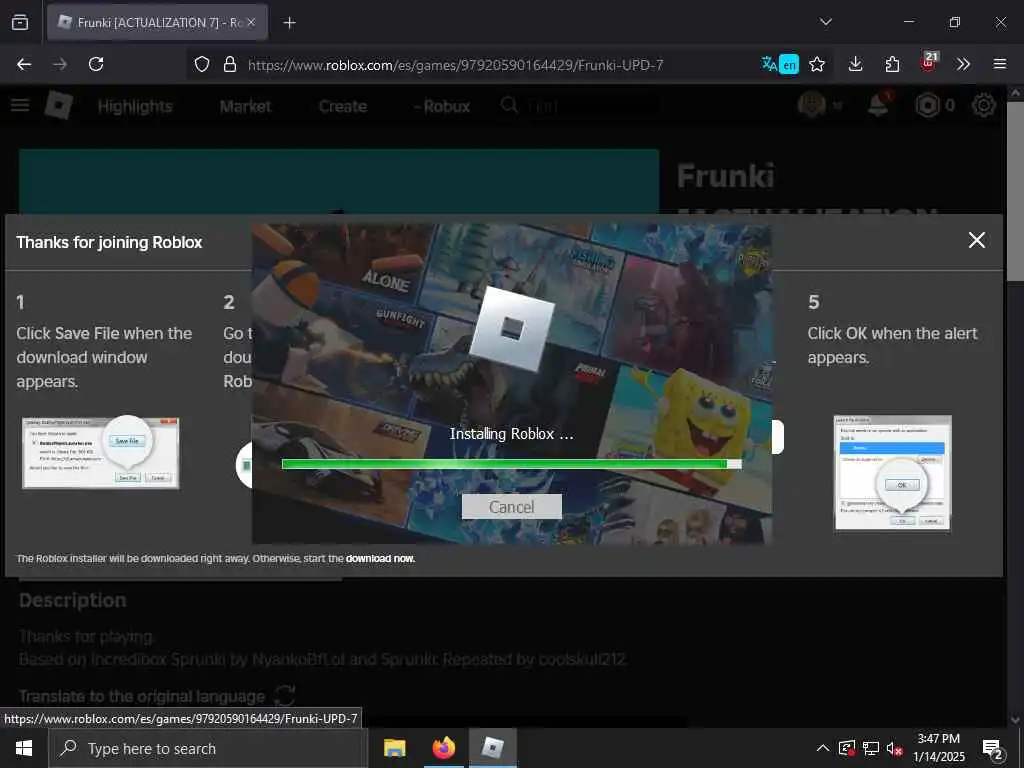
Task: Switch to Roblox installer in taskbar
Action: 492,748
